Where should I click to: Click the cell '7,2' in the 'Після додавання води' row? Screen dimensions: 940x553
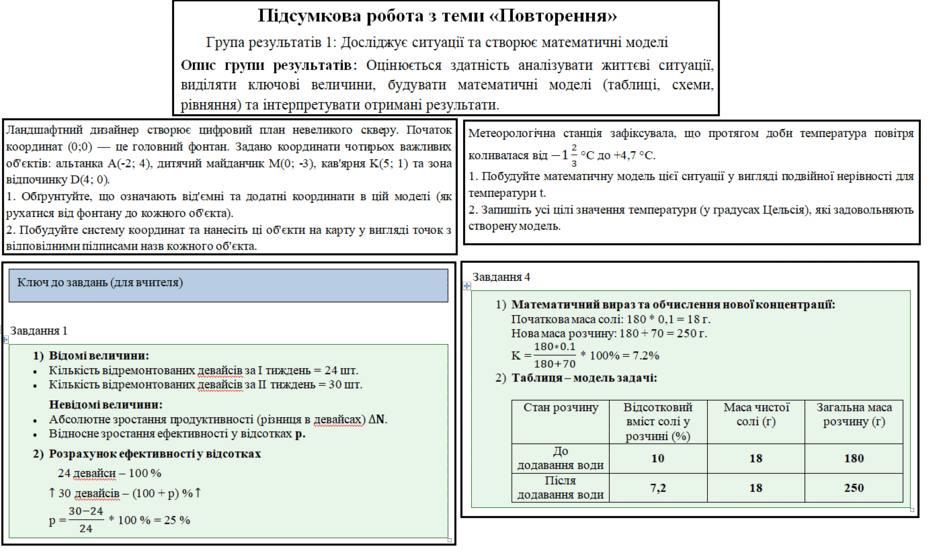pos(658,488)
